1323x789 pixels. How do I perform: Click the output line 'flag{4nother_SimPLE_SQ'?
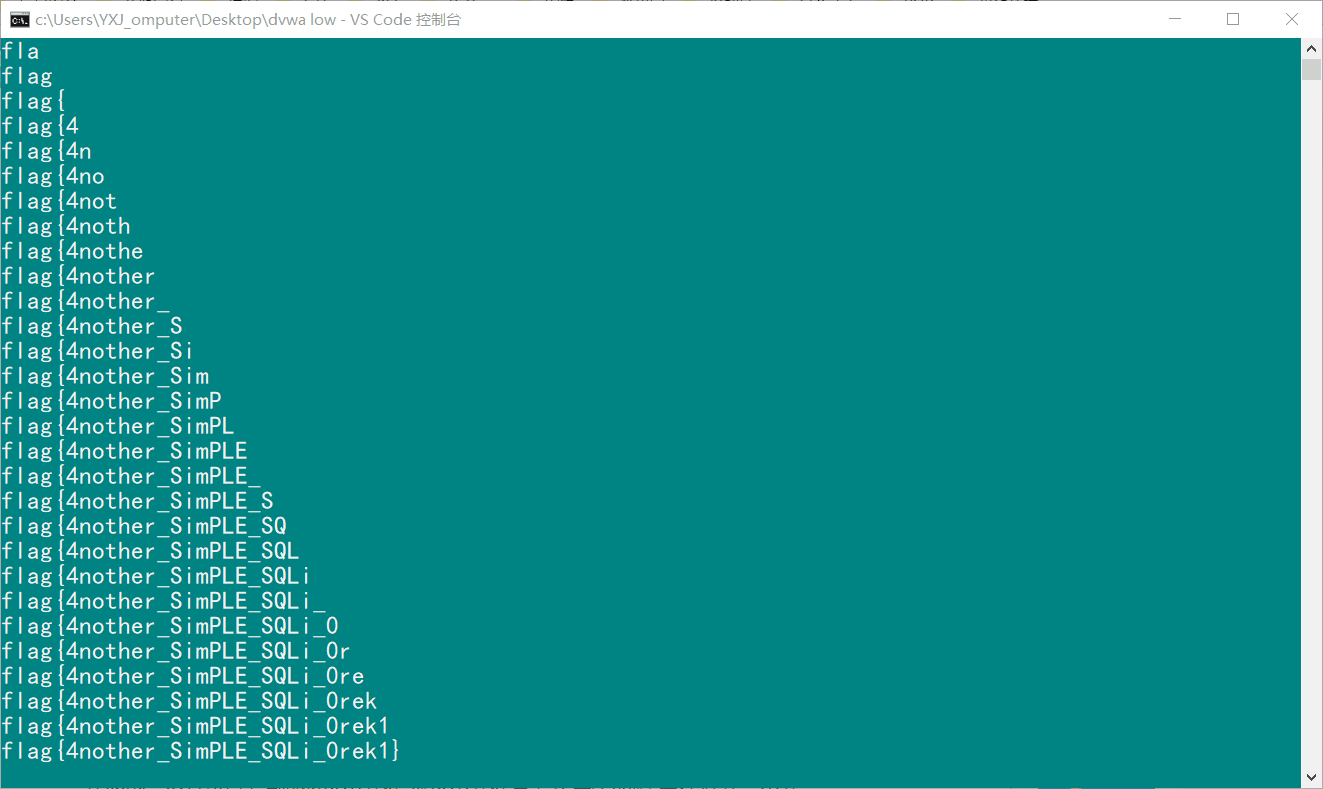click(144, 526)
